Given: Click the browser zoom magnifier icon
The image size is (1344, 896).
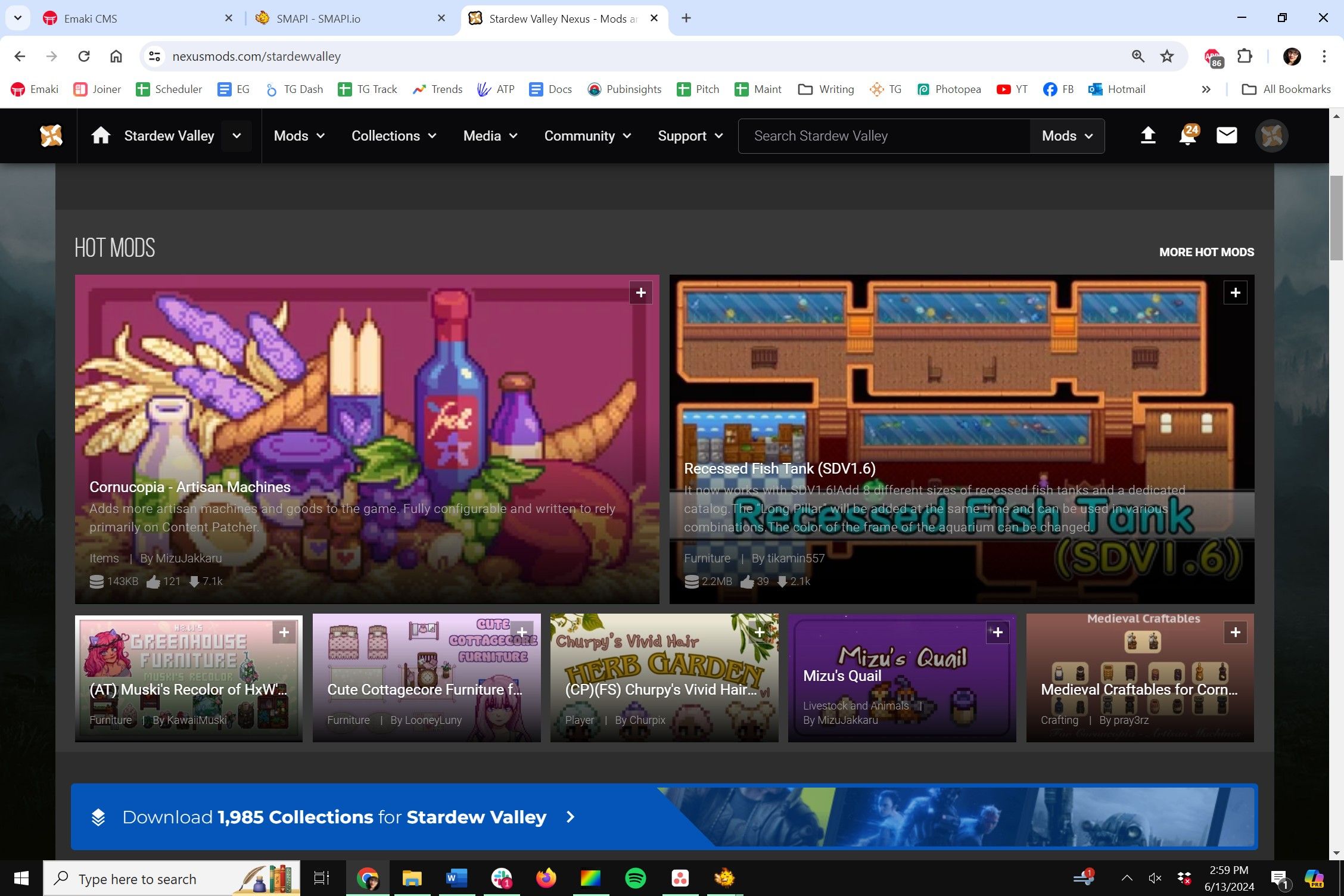Looking at the screenshot, I should tap(1138, 56).
